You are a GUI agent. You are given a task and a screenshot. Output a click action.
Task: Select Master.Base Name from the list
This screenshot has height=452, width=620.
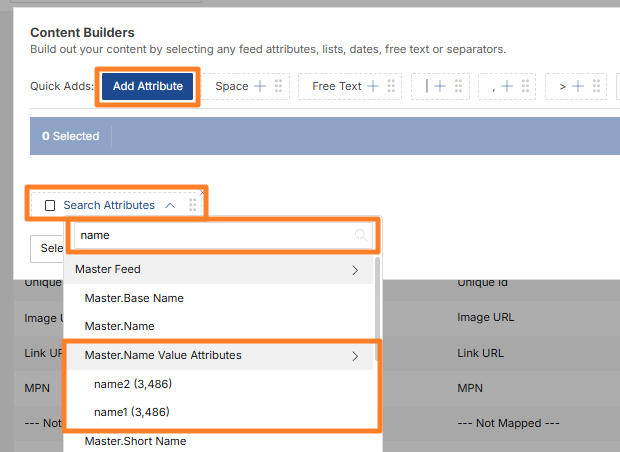[x=134, y=298]
